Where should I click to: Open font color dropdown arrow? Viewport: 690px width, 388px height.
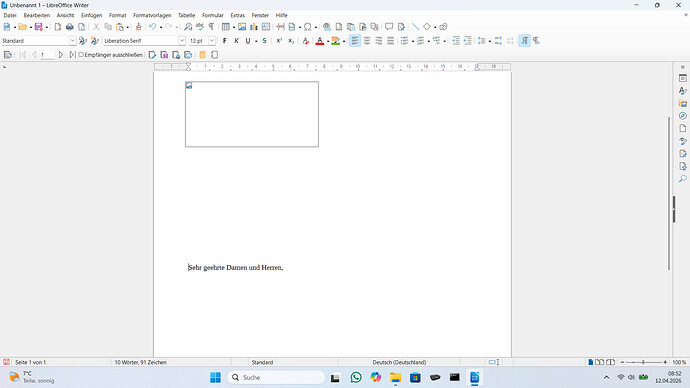pyautogui.click(x=328, y=41)
